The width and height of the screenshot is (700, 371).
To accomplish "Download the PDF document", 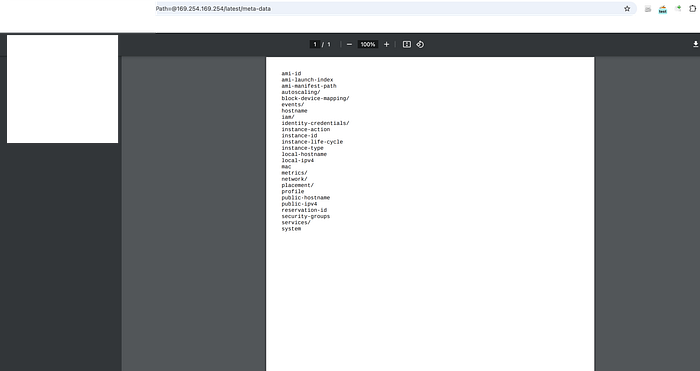I will coord(696,44).
